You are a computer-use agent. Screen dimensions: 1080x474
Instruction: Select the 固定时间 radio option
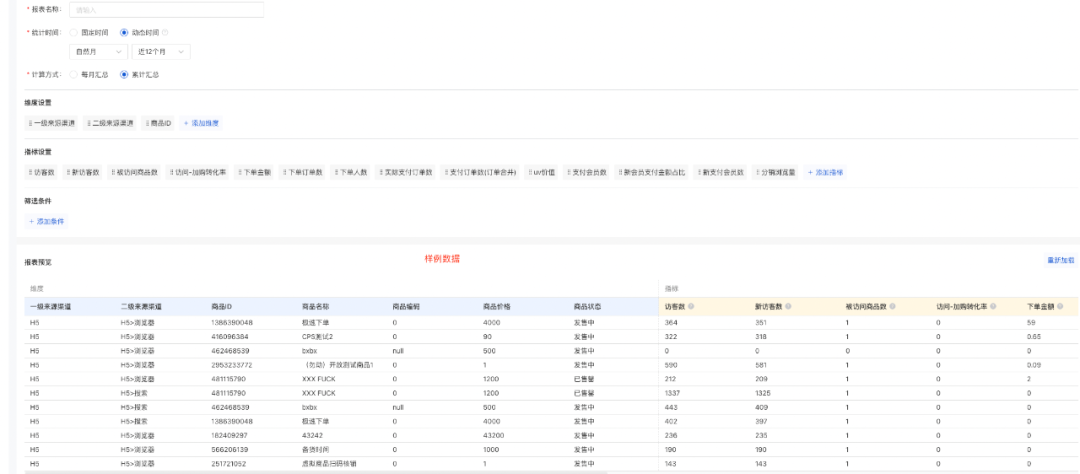(75, 32)
